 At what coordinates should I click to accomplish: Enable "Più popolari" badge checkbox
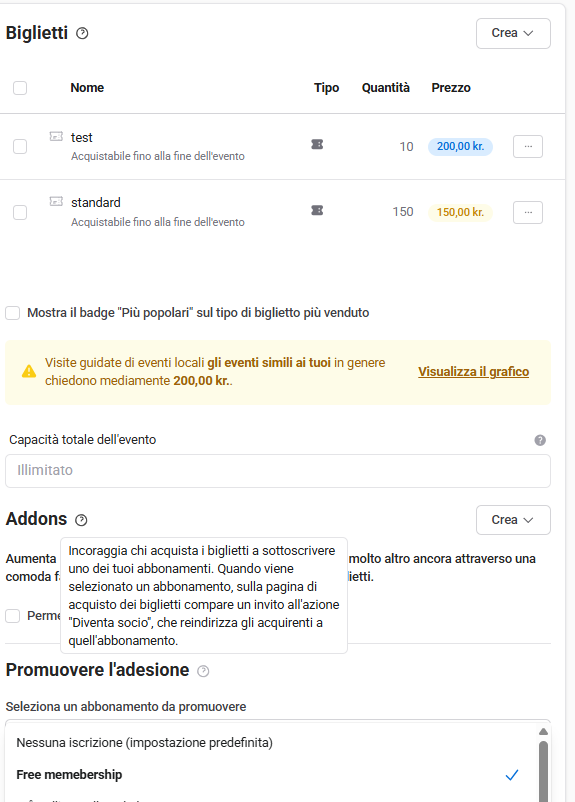[13, 313]
